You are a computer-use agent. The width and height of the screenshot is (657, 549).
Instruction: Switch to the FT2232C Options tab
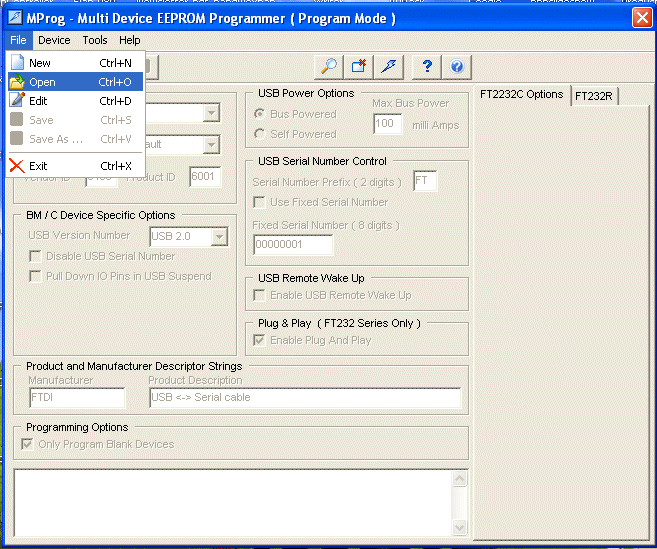(x=522, y=94)
